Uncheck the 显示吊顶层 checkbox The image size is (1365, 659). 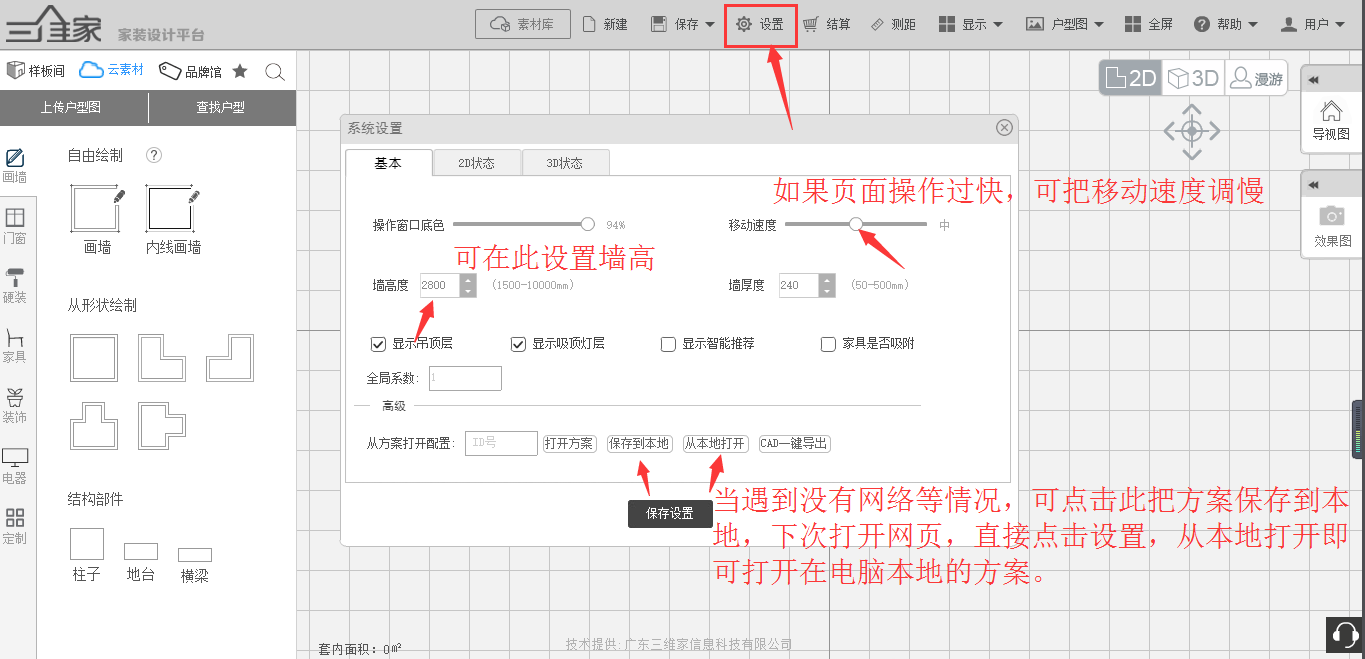(x=378, y=344)
